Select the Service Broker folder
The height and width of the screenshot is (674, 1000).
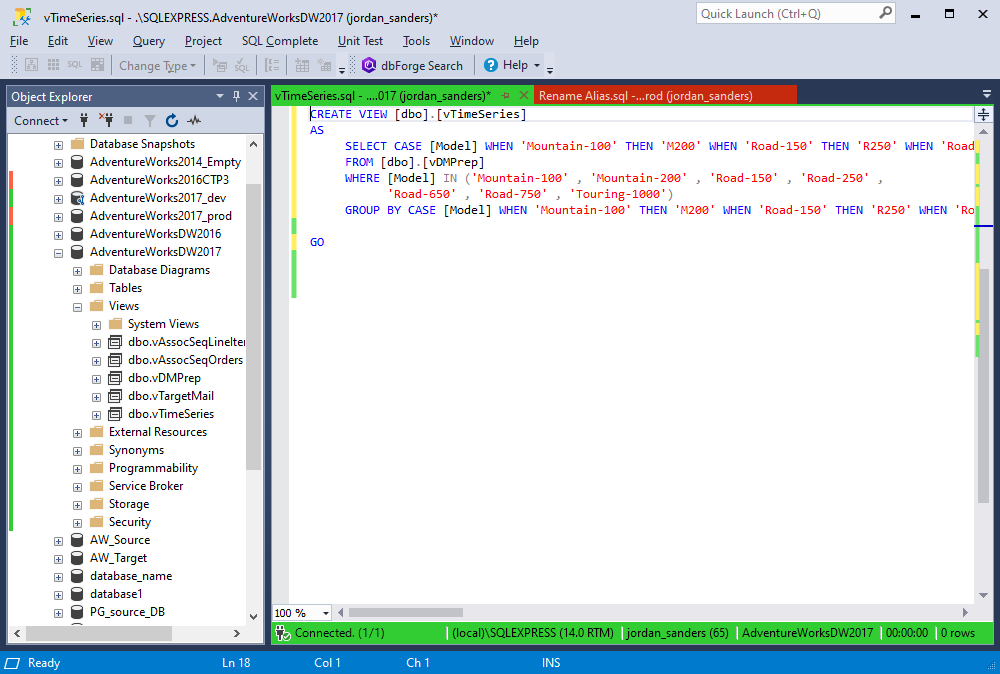pyautogui.click(x=146, y=486)
